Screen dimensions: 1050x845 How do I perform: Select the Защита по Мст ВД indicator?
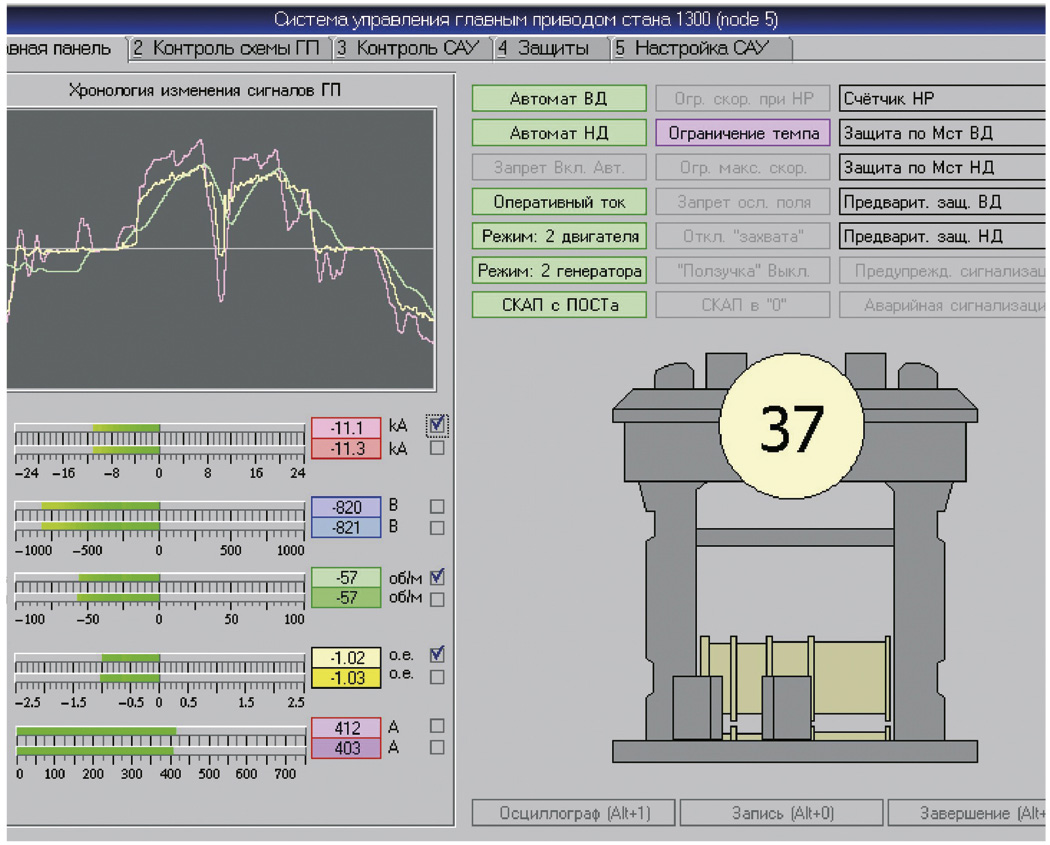click(x=942, y=133)
